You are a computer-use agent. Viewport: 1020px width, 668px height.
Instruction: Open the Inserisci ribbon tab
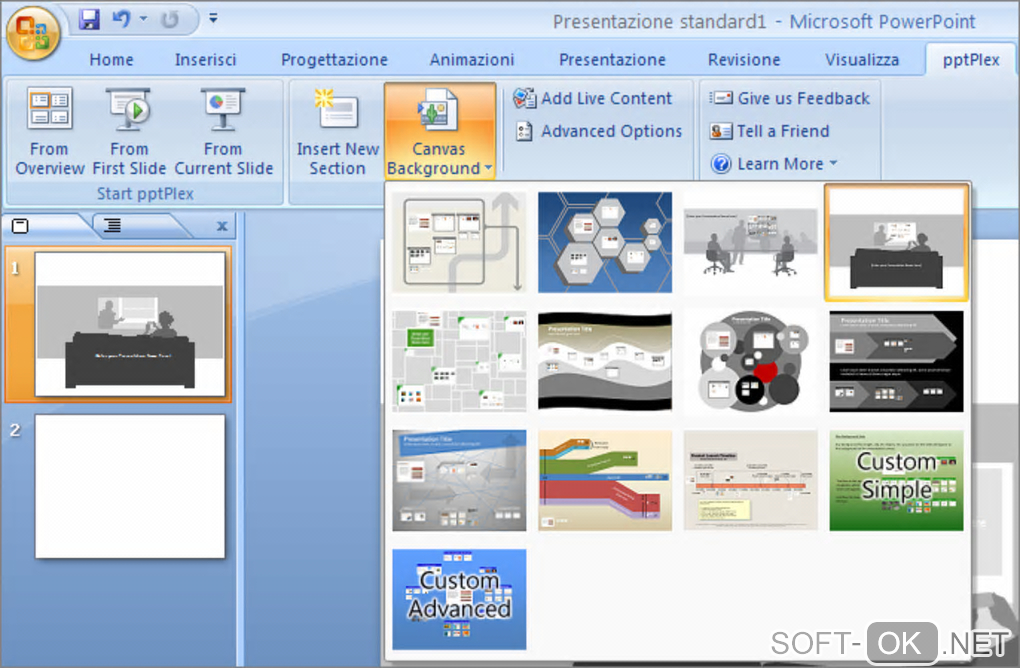click(205, 60)
